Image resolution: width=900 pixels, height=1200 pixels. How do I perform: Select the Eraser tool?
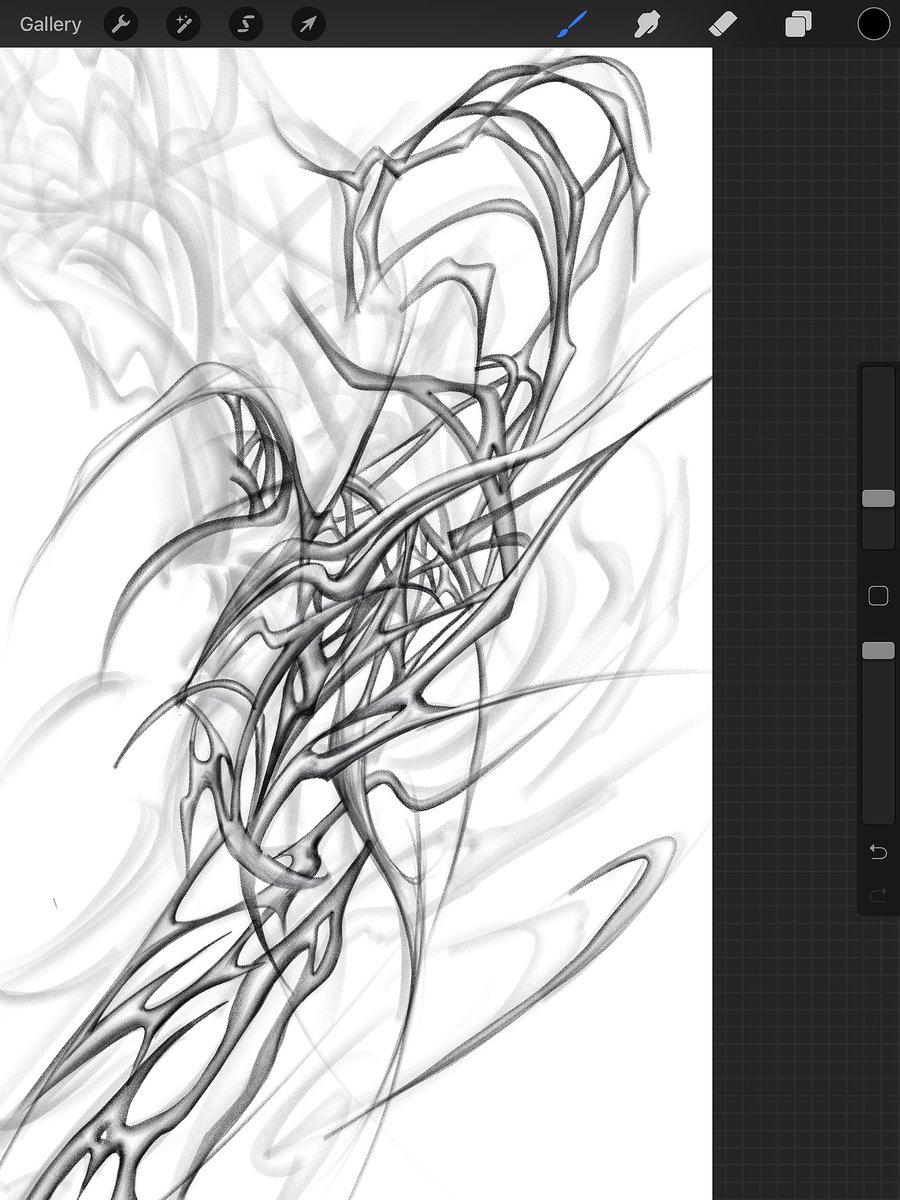722,24
